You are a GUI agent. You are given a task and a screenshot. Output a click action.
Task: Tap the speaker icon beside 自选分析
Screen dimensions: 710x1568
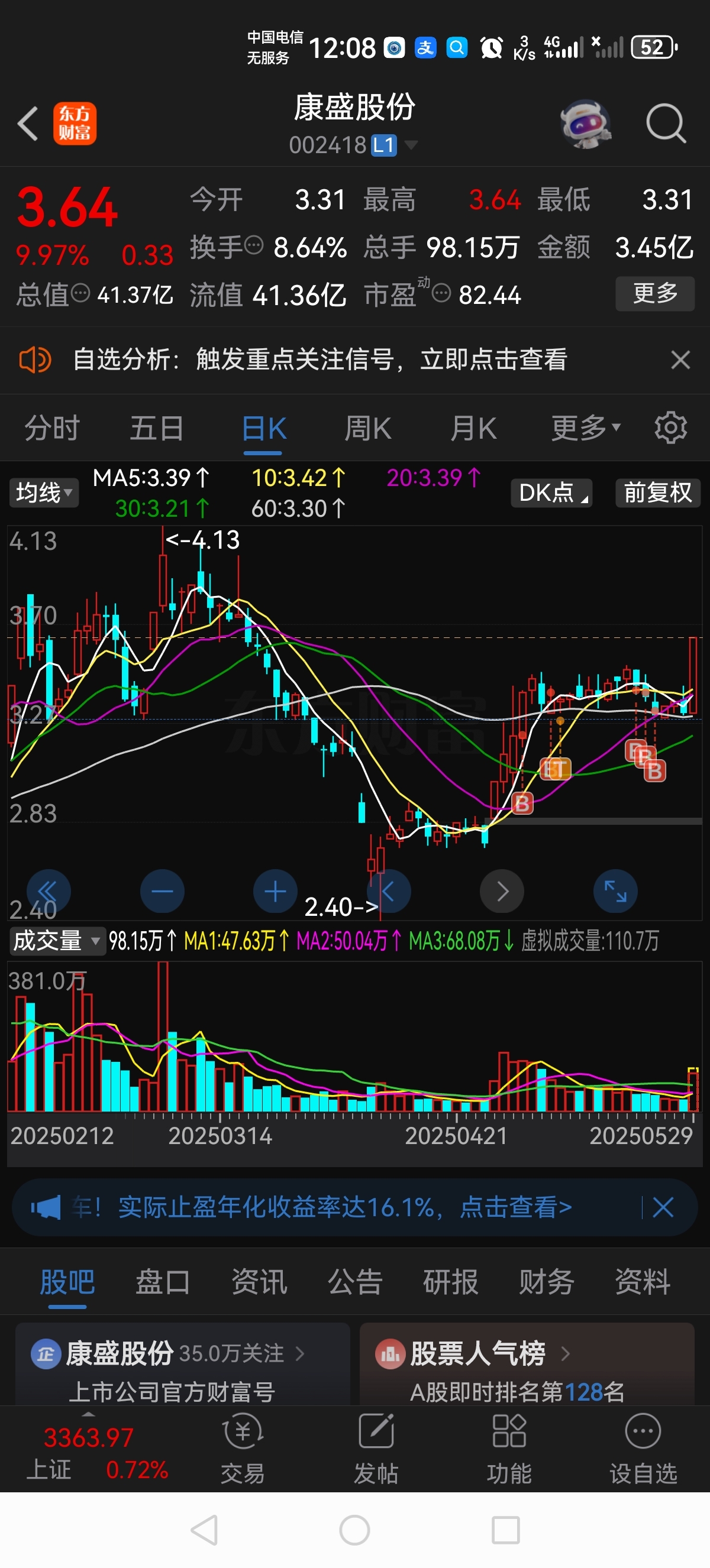pos(35,359)
